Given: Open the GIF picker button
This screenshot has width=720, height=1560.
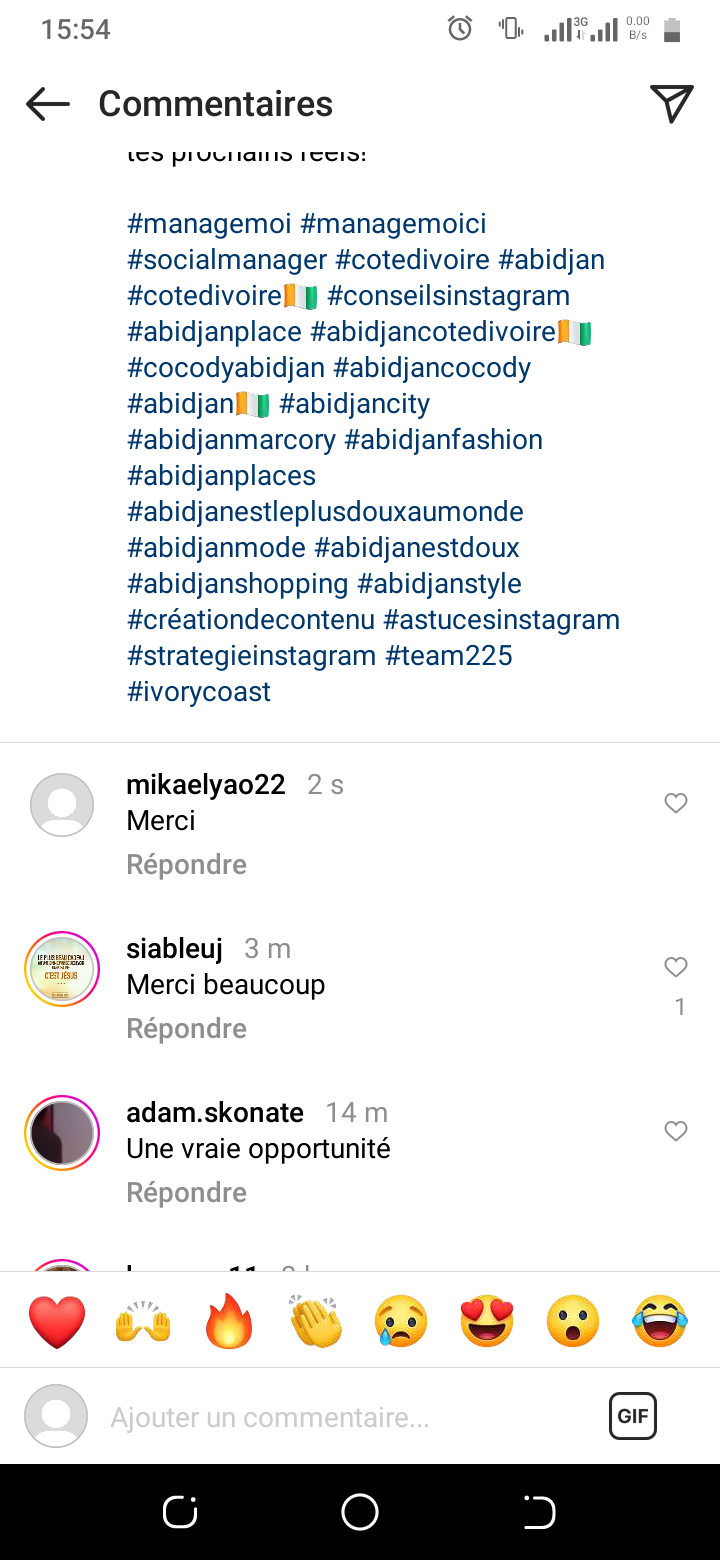Looking at the screenshot, I should click(x=633, y=1416).
